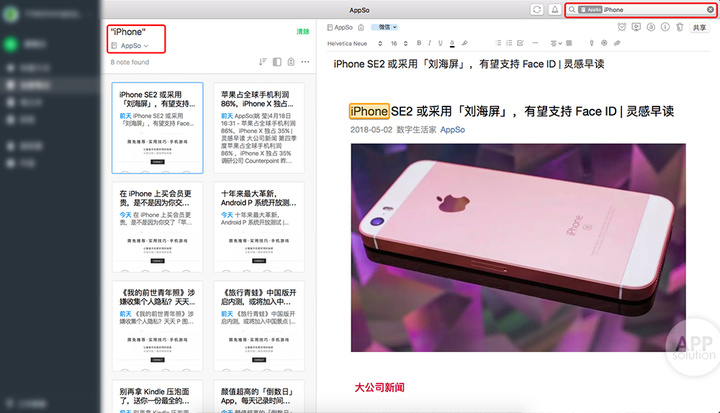Open the more options ellipsis menu
The width and height of the screenshot is (720, 413).
(x=305, y=62)
